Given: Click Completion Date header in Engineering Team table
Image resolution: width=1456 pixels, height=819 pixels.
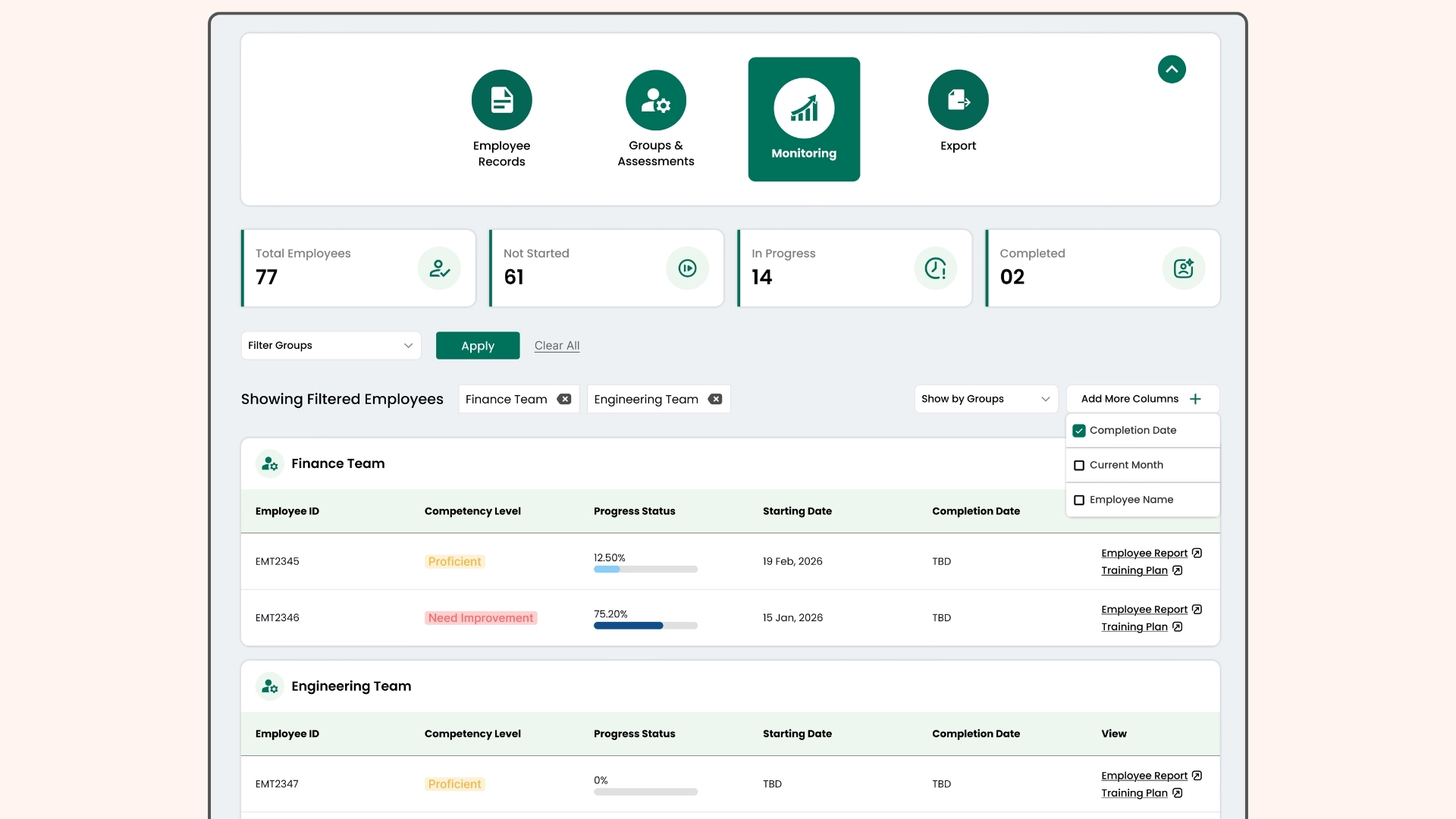Looking at the screenshot, I should click(976, 733).
